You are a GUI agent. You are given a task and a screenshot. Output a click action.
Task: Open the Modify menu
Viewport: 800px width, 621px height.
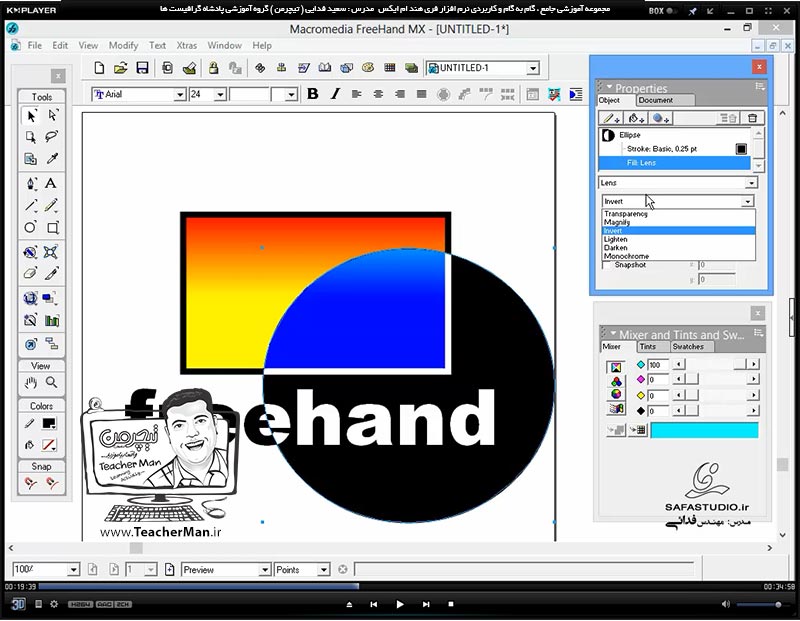[x=123, y=45]
